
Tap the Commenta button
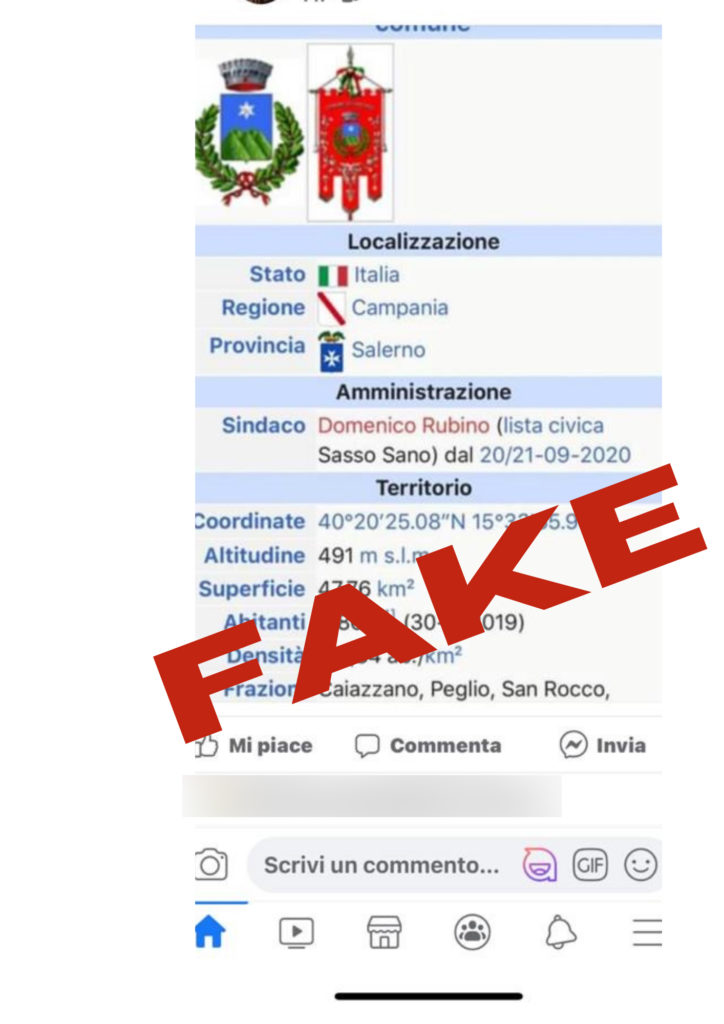pyautogui.click(x=428, y=745)
